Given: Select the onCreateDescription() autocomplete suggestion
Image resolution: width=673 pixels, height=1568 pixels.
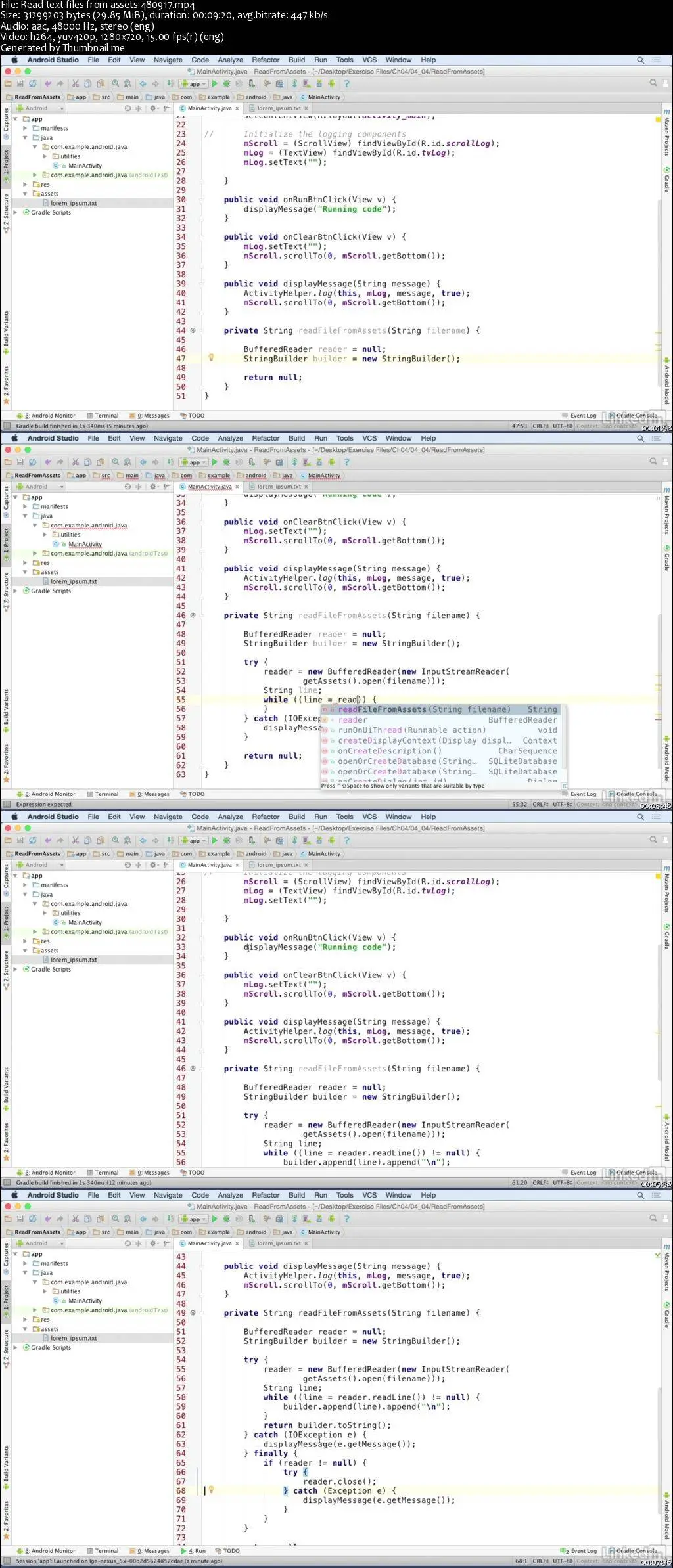Looking at the screenshot, I should coord(440,751).
